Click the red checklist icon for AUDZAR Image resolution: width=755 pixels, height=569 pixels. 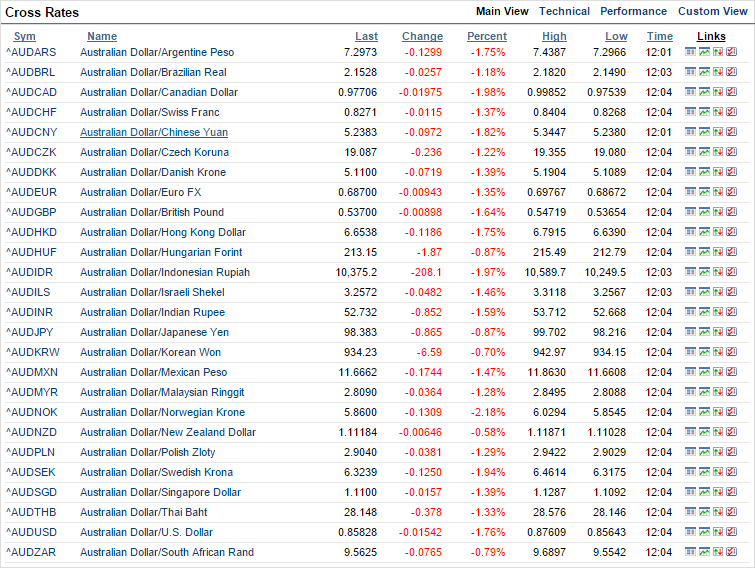point(731,552)
